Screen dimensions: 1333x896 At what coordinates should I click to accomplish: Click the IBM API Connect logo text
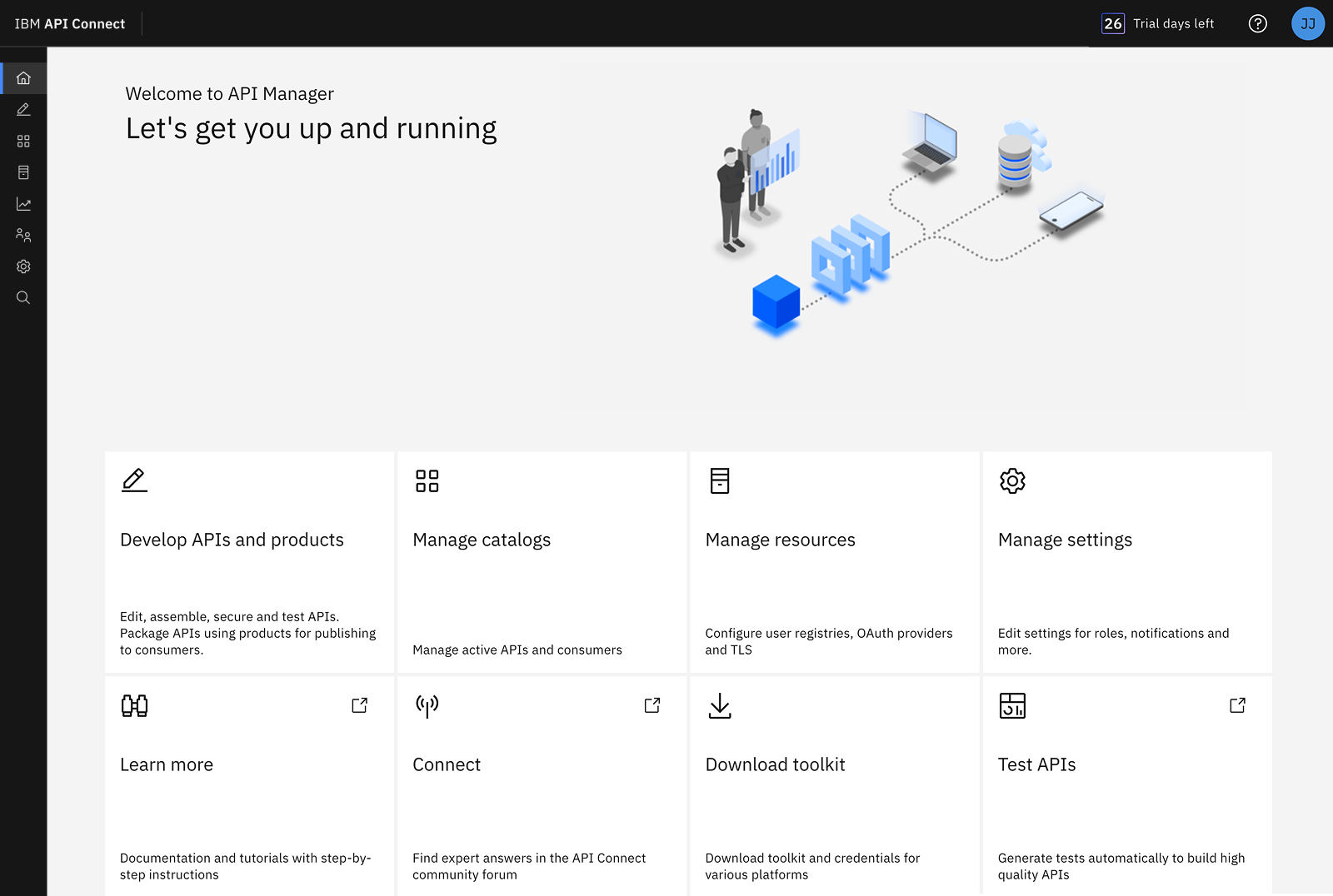pyautogui.click(x=70, y=23)
